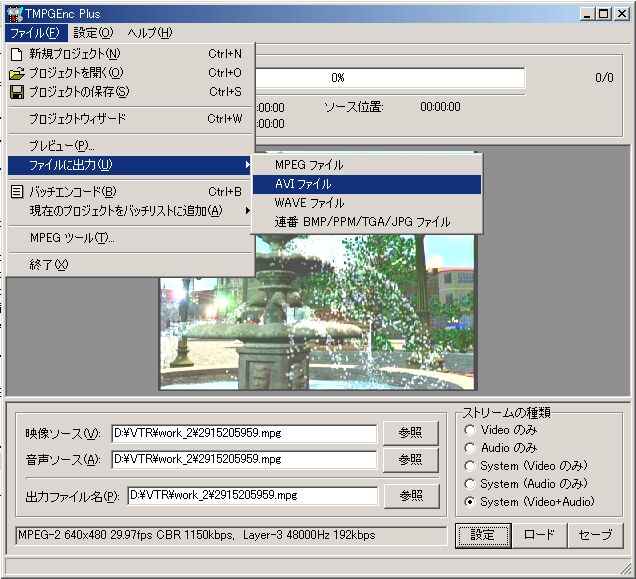Click the 映像ソース(V) path field
The image size is (636, 579).
[x=244, y=433]
